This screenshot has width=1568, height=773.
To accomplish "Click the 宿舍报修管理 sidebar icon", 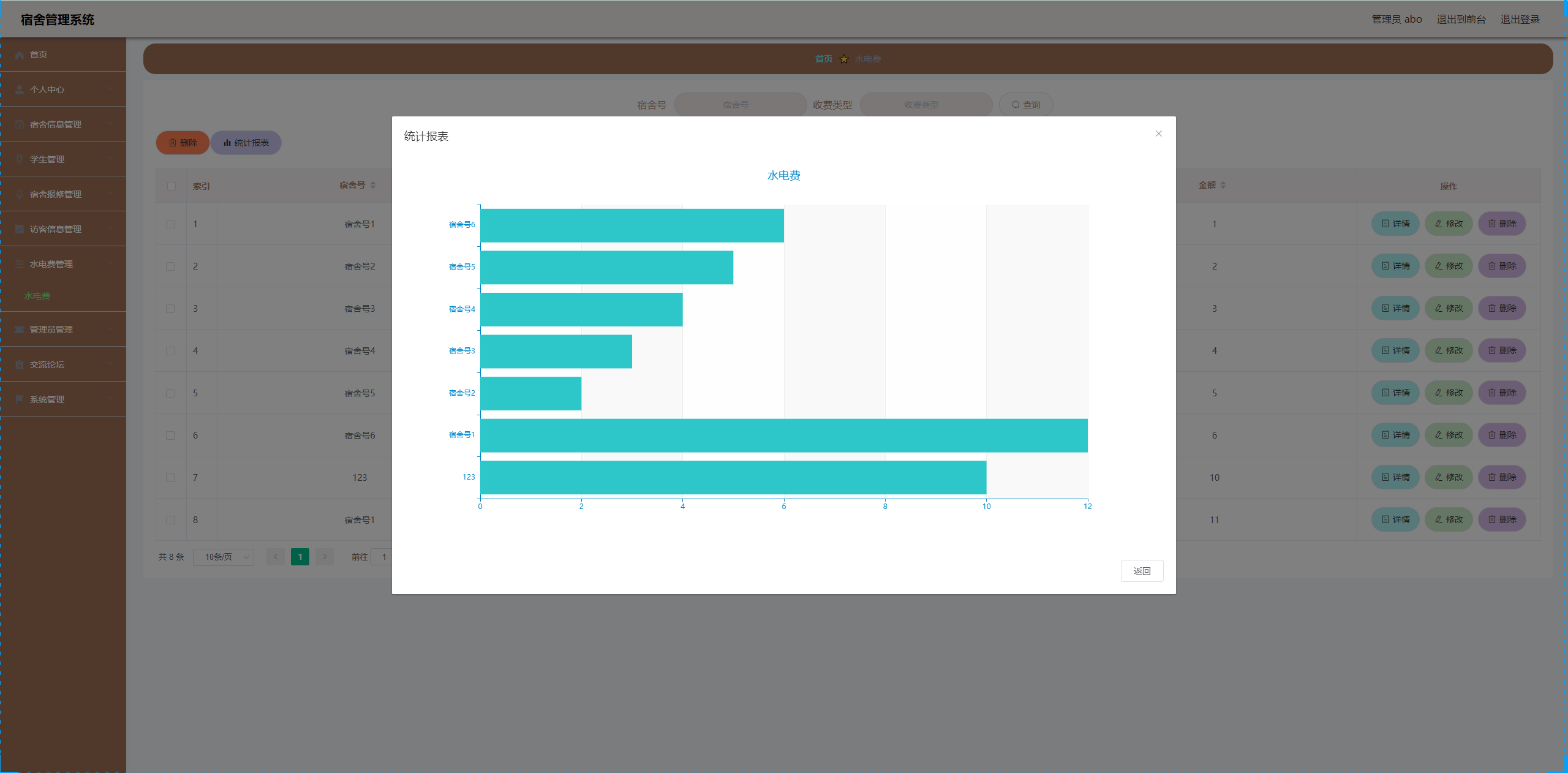I will 20,195.
